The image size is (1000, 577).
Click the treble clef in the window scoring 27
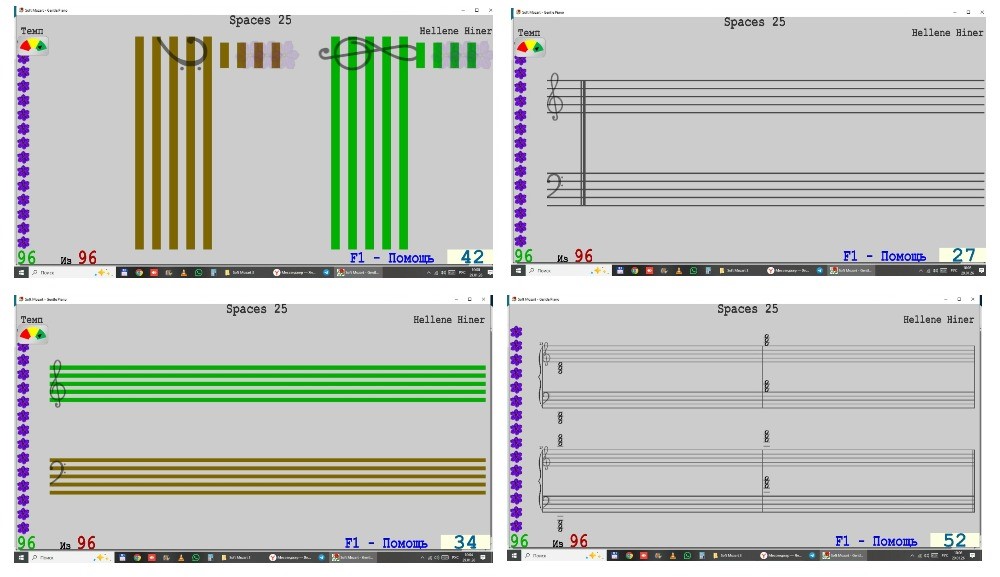coord(554,97)
